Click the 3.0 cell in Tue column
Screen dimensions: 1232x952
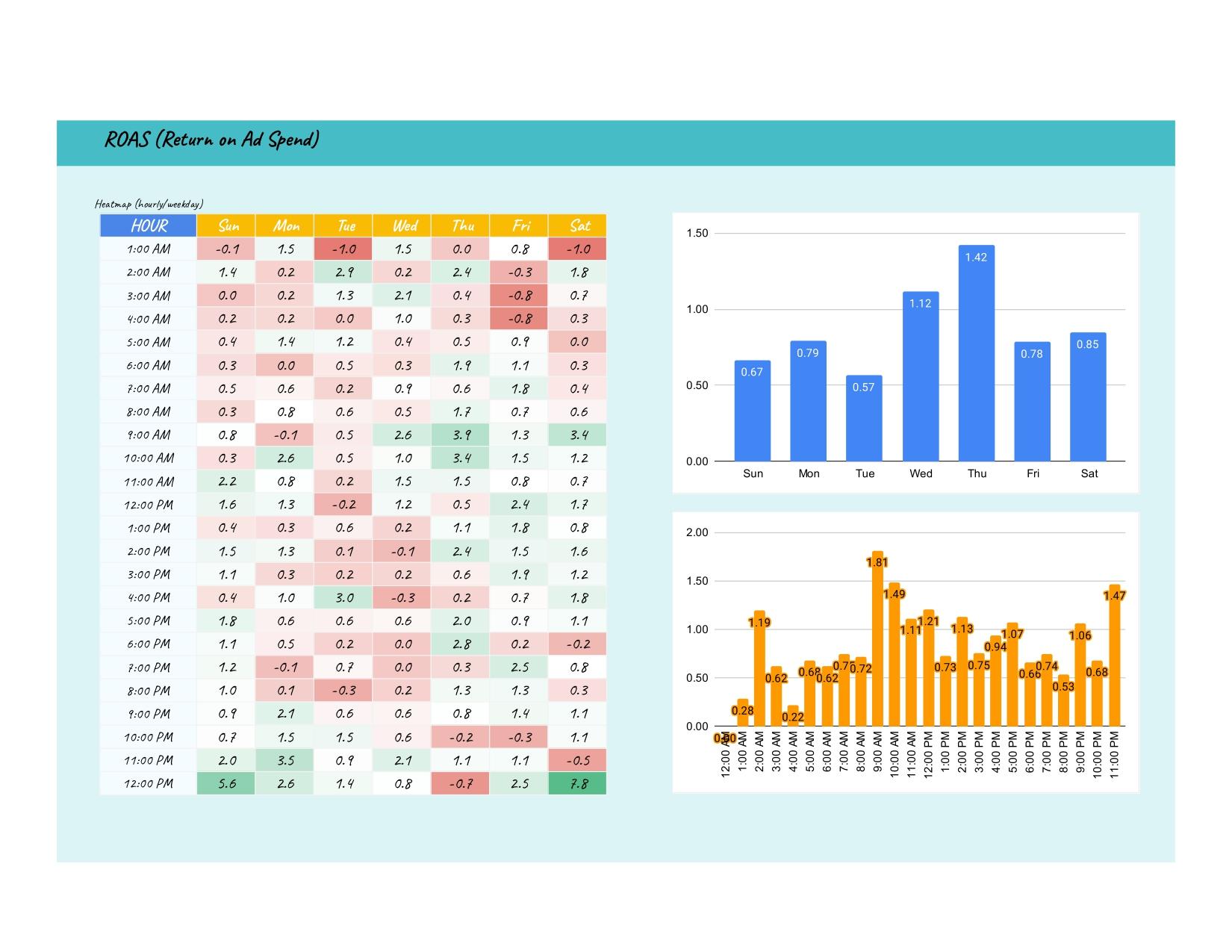coord(344,597)
